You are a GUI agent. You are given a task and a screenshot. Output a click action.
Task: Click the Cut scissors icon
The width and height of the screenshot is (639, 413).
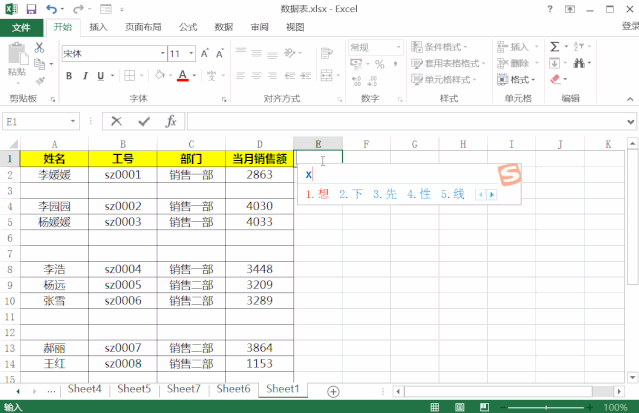(39, 48)
